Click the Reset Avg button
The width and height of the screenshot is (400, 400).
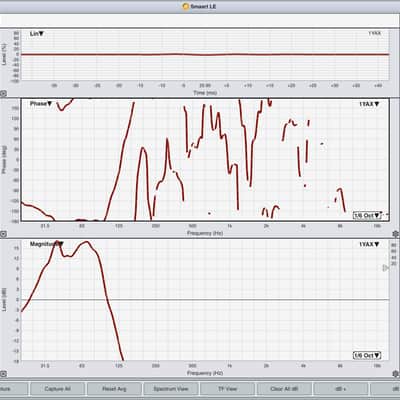pos(114,389)
